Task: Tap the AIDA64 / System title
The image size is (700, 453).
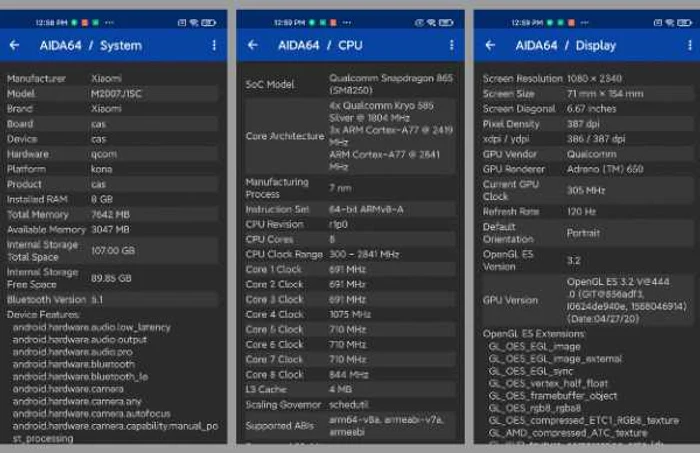Action: pos(91,45)
